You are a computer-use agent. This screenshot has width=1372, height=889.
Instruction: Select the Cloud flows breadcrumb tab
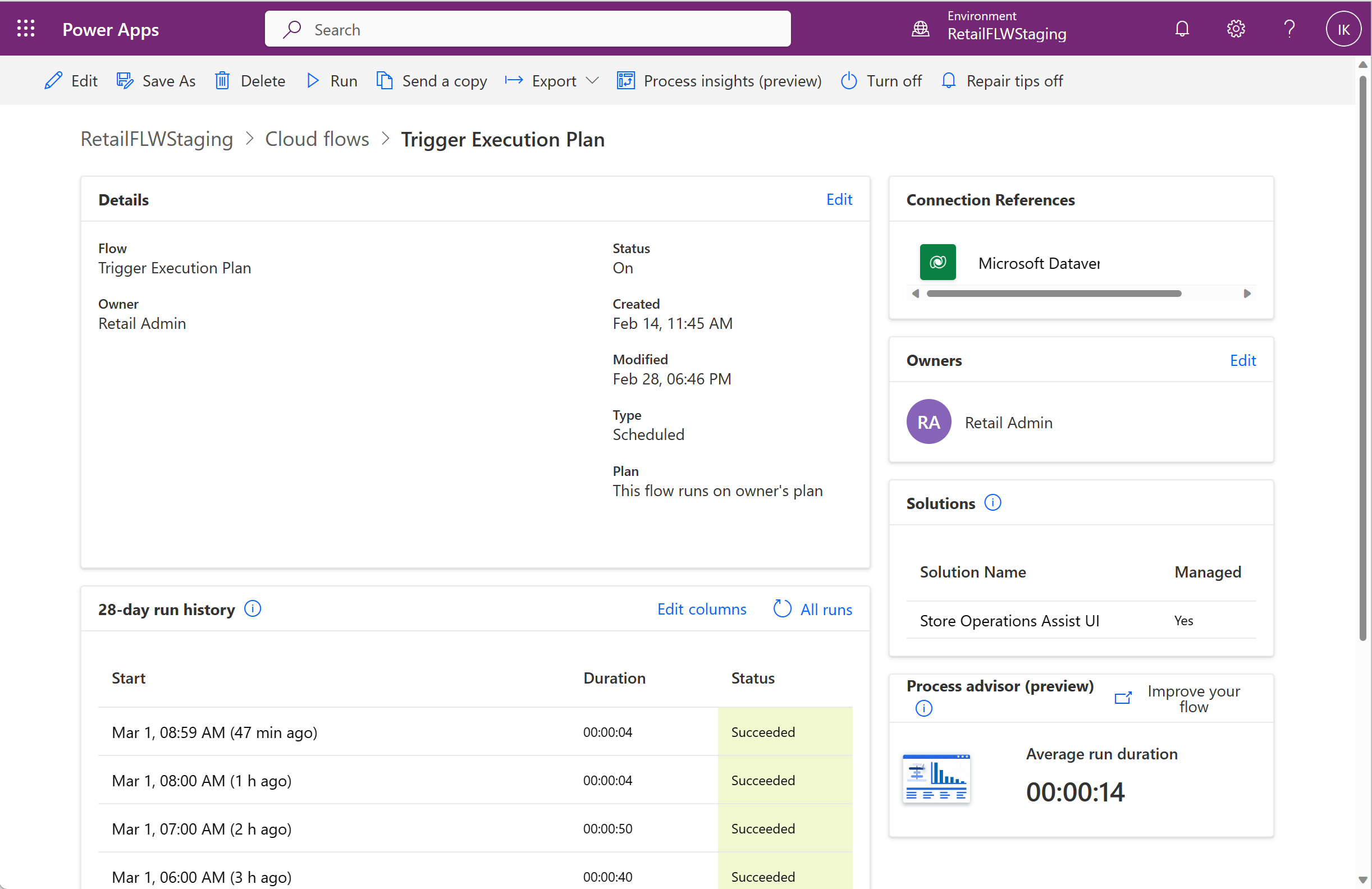[316, 139]
